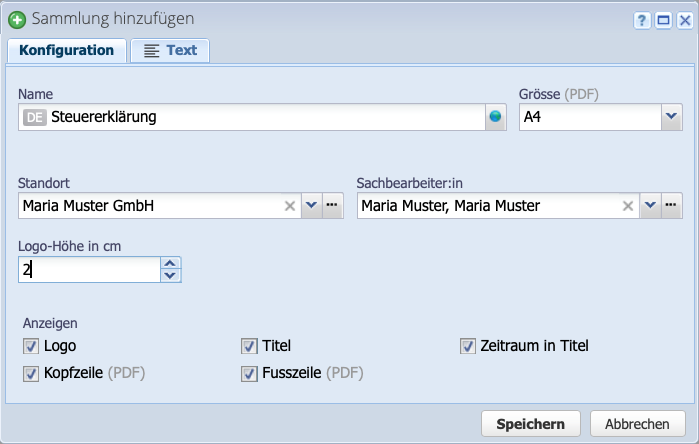Image resolution: width=699 pixels, height=444 pixels.
Task: Open the Standort dropdown list
Action: (311, 206)
